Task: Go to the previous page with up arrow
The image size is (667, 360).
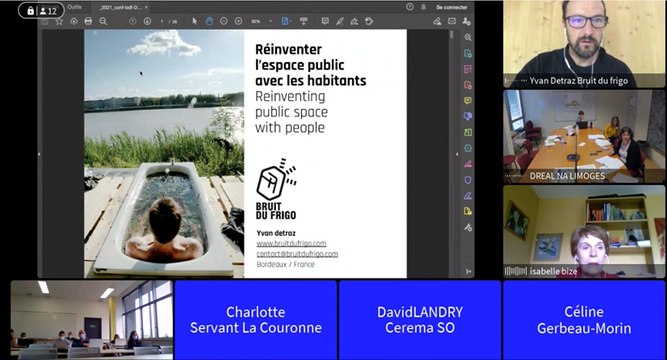Action: click(x=133, y=21)
